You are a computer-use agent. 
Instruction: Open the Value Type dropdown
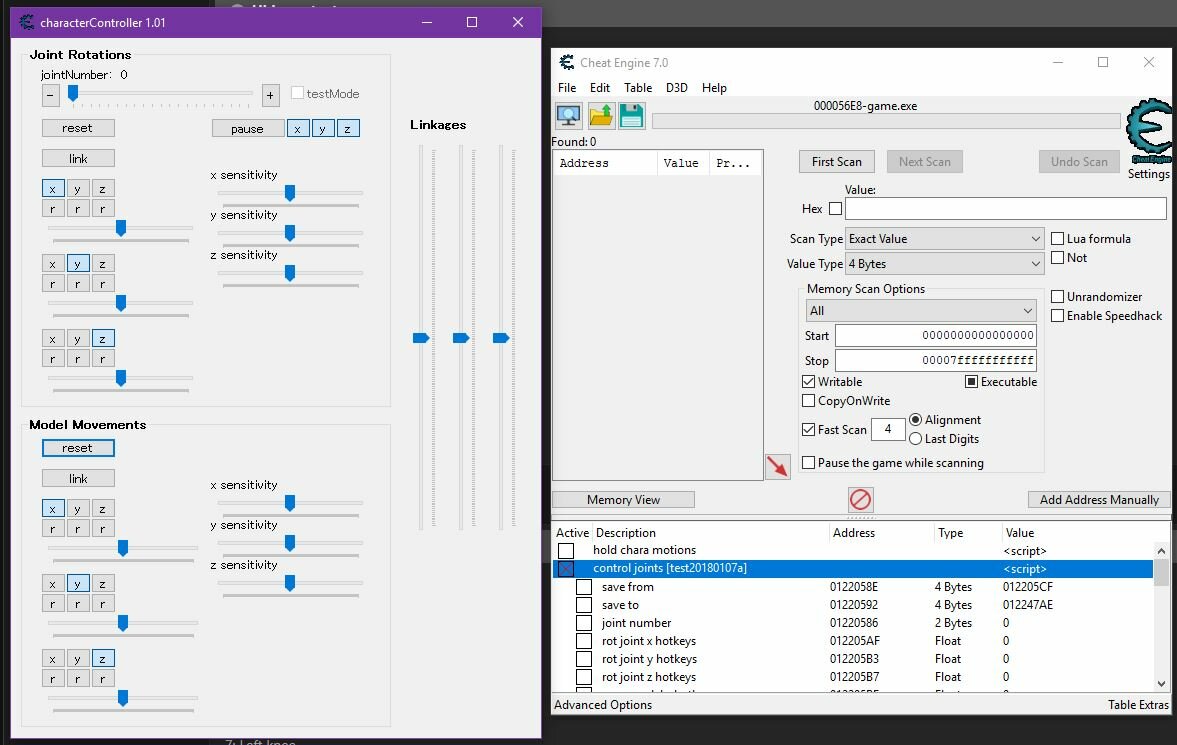point(944,264)
